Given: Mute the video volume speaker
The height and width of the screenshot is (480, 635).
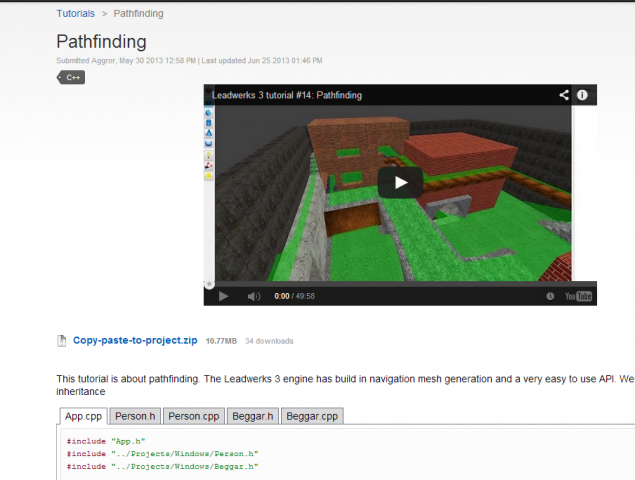Looking at the screenshot, I should click(254, 296).
